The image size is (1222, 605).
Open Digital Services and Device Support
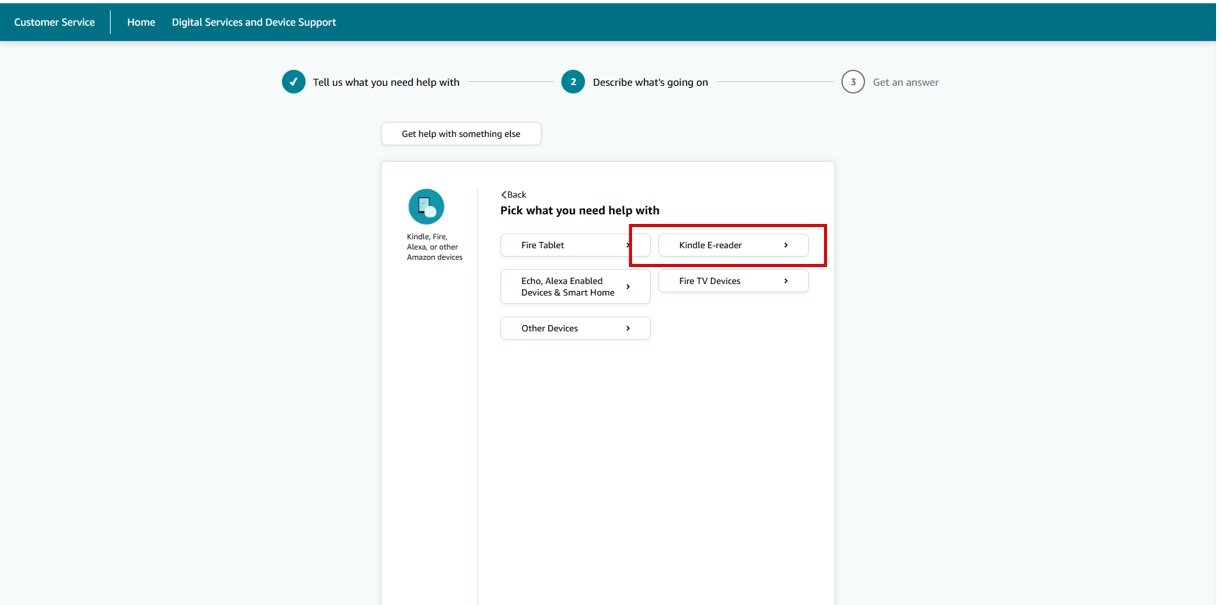(x=254, y=22)
